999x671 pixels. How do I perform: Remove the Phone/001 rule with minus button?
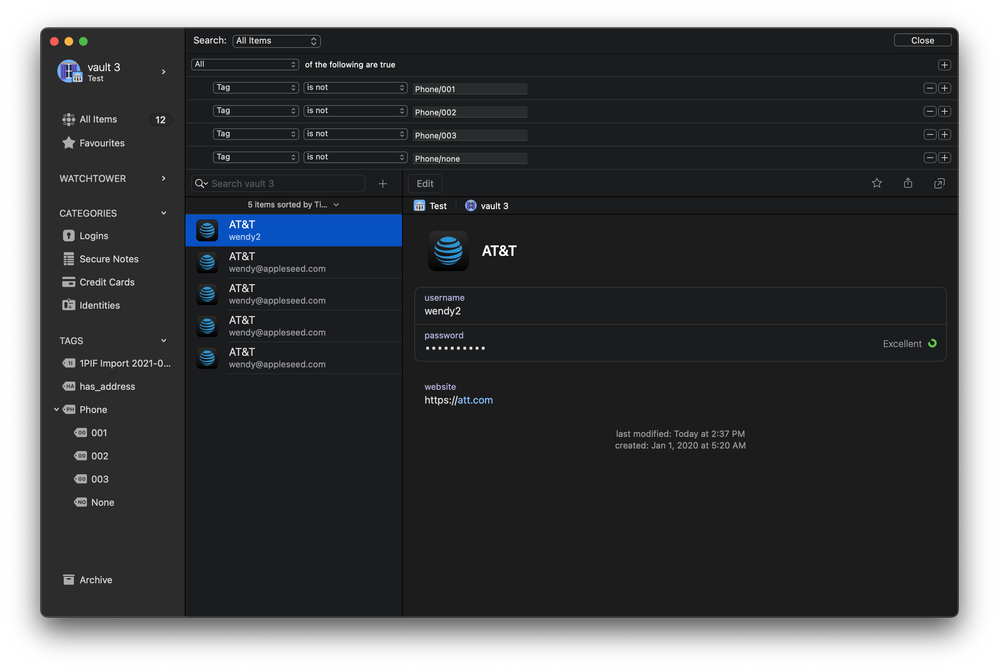pyautogui.click(x=930, y=88)
